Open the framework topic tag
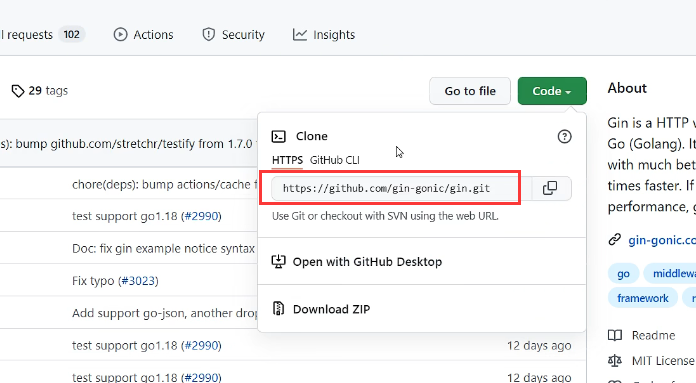This screenshot has width=696, height=383. pyautogui.click(x=643, y=298)
